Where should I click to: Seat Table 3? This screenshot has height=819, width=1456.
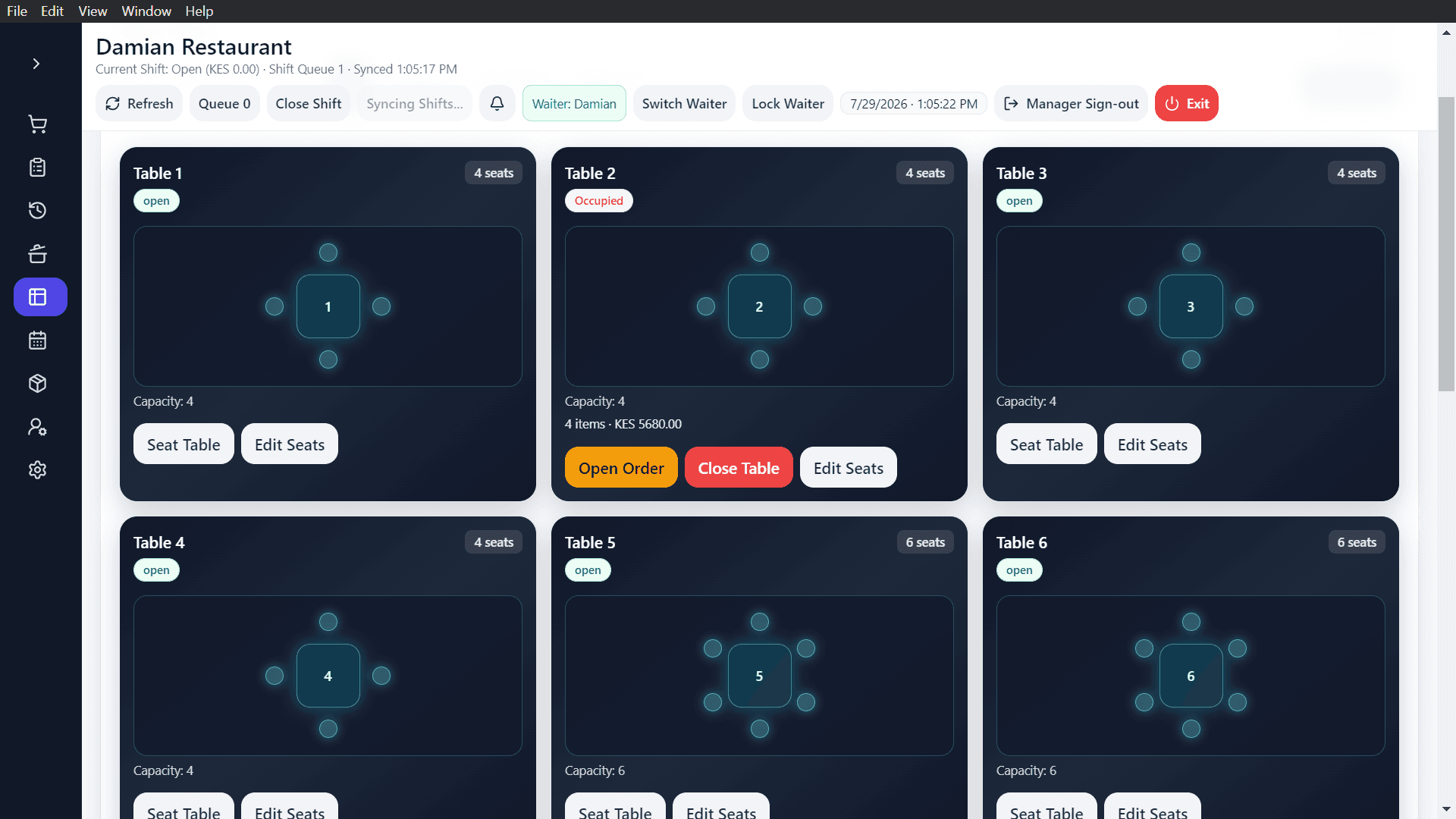point(1046,444)
